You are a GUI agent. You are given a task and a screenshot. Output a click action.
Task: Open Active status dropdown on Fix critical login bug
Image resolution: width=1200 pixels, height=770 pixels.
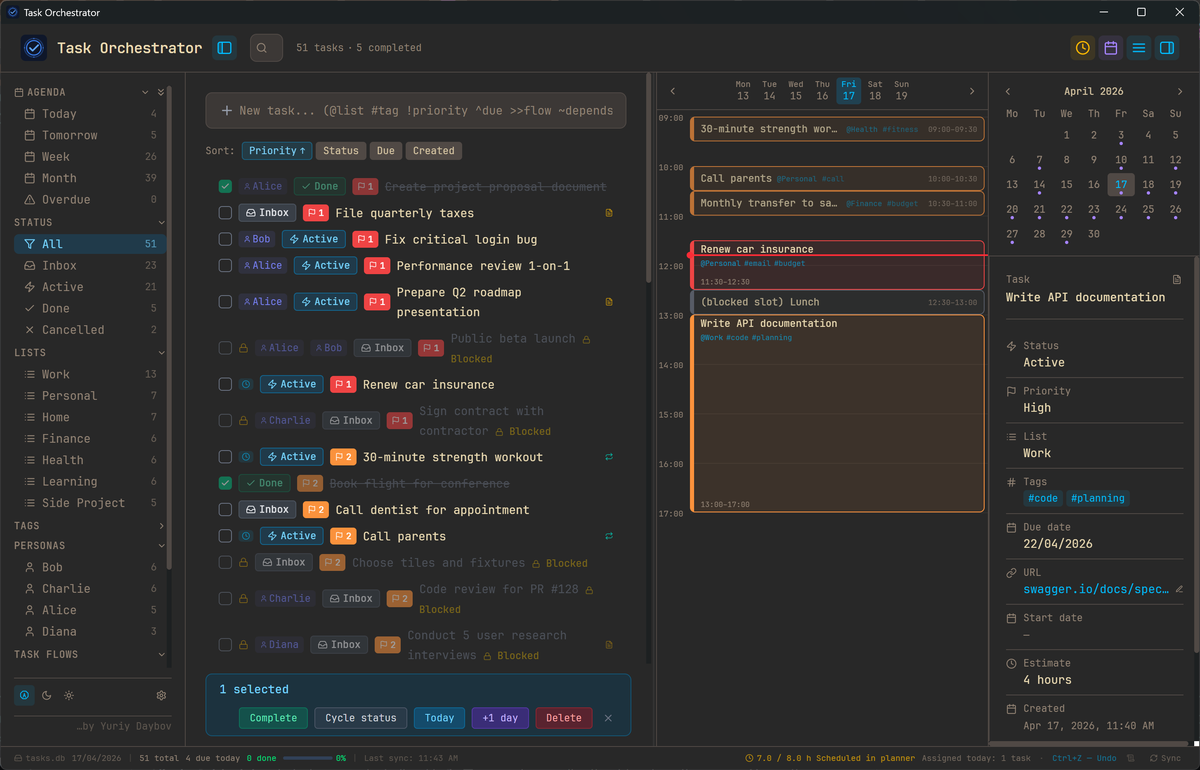tap(314, 239)
